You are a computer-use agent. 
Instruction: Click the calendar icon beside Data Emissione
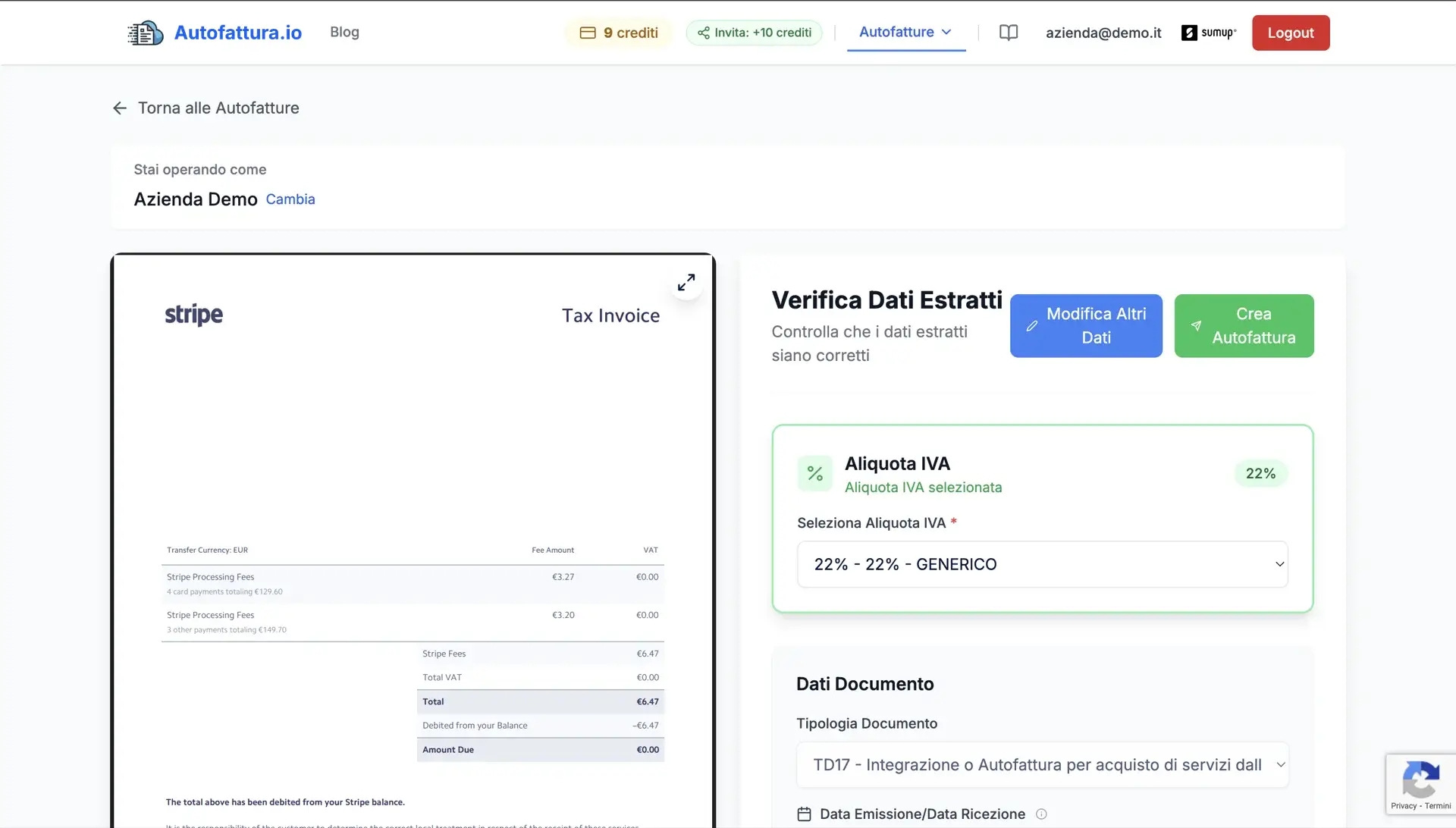click(805, 814)
